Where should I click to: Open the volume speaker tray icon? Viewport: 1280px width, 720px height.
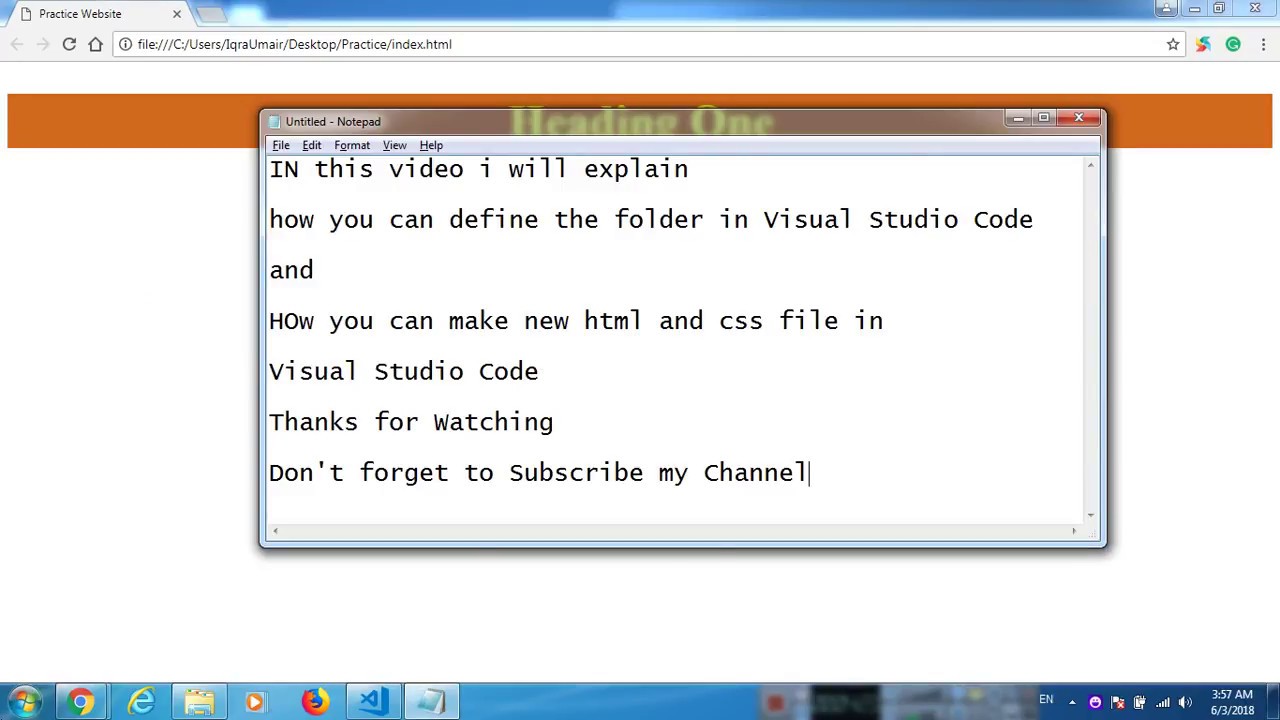(x=1186, y=703)
